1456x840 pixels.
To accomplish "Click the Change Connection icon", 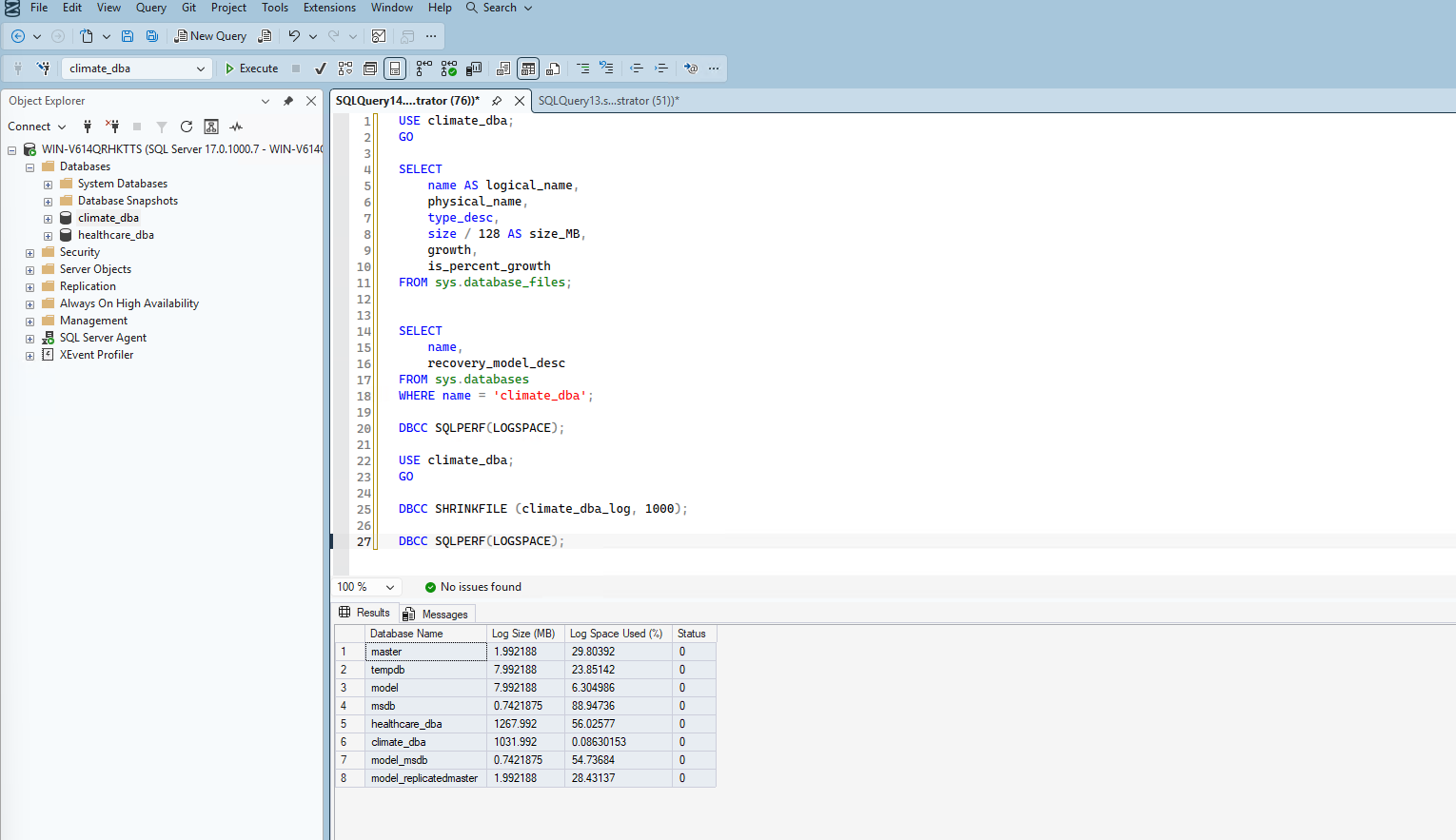I will 43,68.
